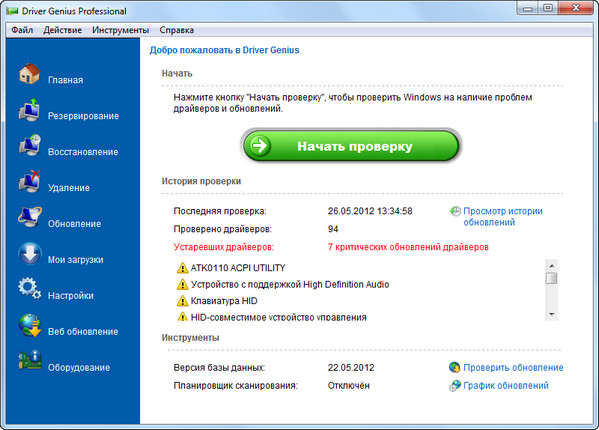Select Восстановление label in sidebar
This screenshot has height=430, width=599.
[x=83, y=152]
